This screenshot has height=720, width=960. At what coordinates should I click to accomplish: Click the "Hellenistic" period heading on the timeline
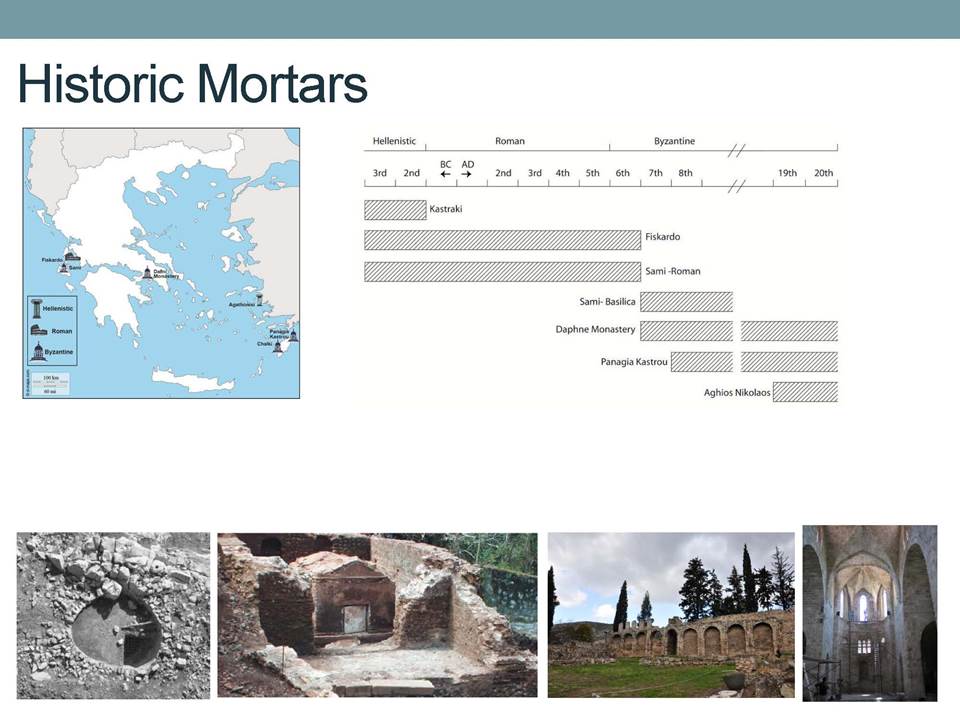click(394, 141)
